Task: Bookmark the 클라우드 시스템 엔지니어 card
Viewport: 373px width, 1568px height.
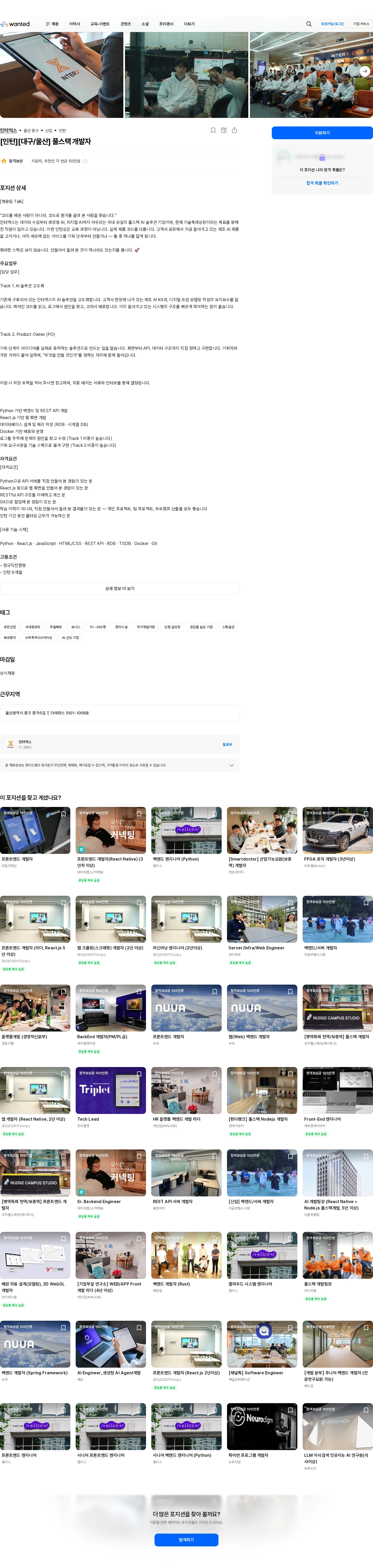Action: click(290, 1239)
